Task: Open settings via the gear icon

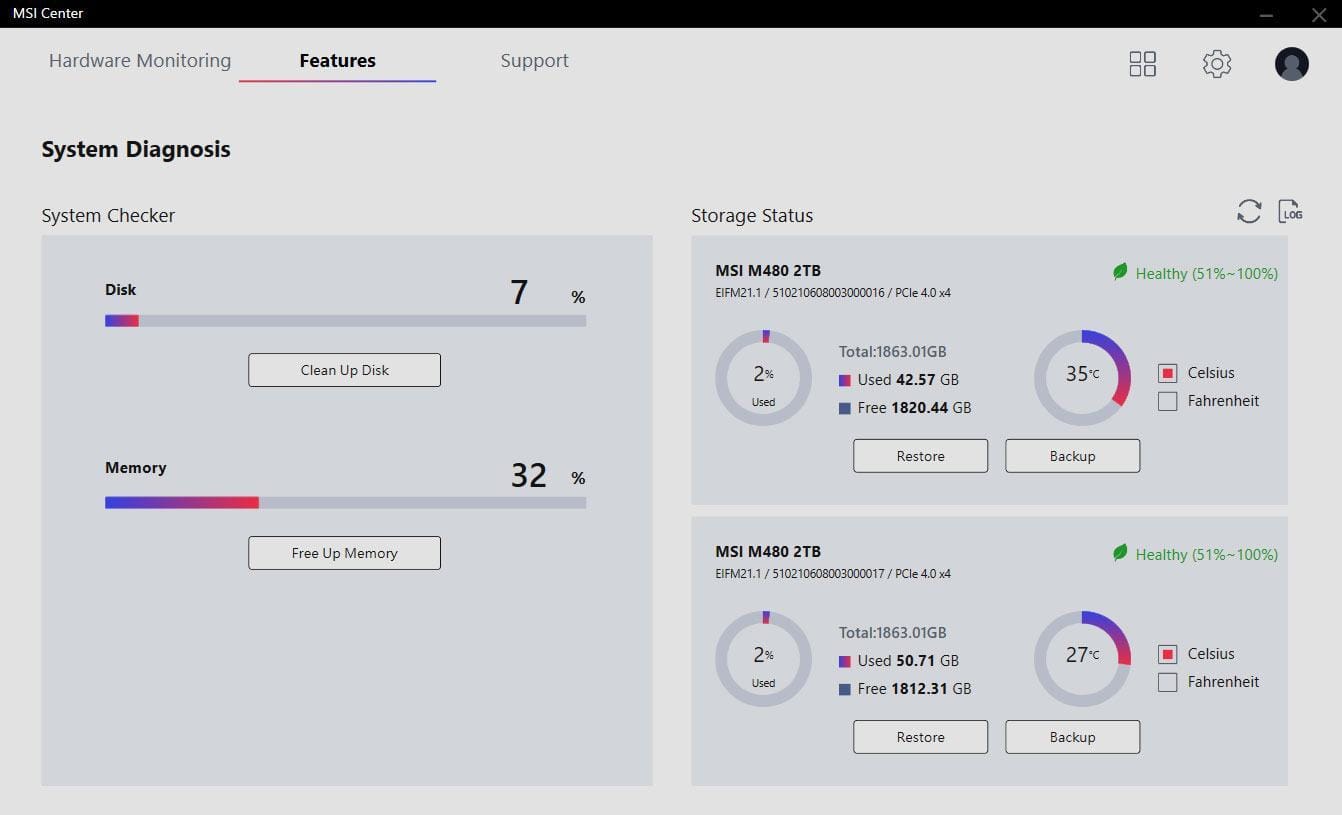Action: pyautogui.click(x=1216, y=64)
